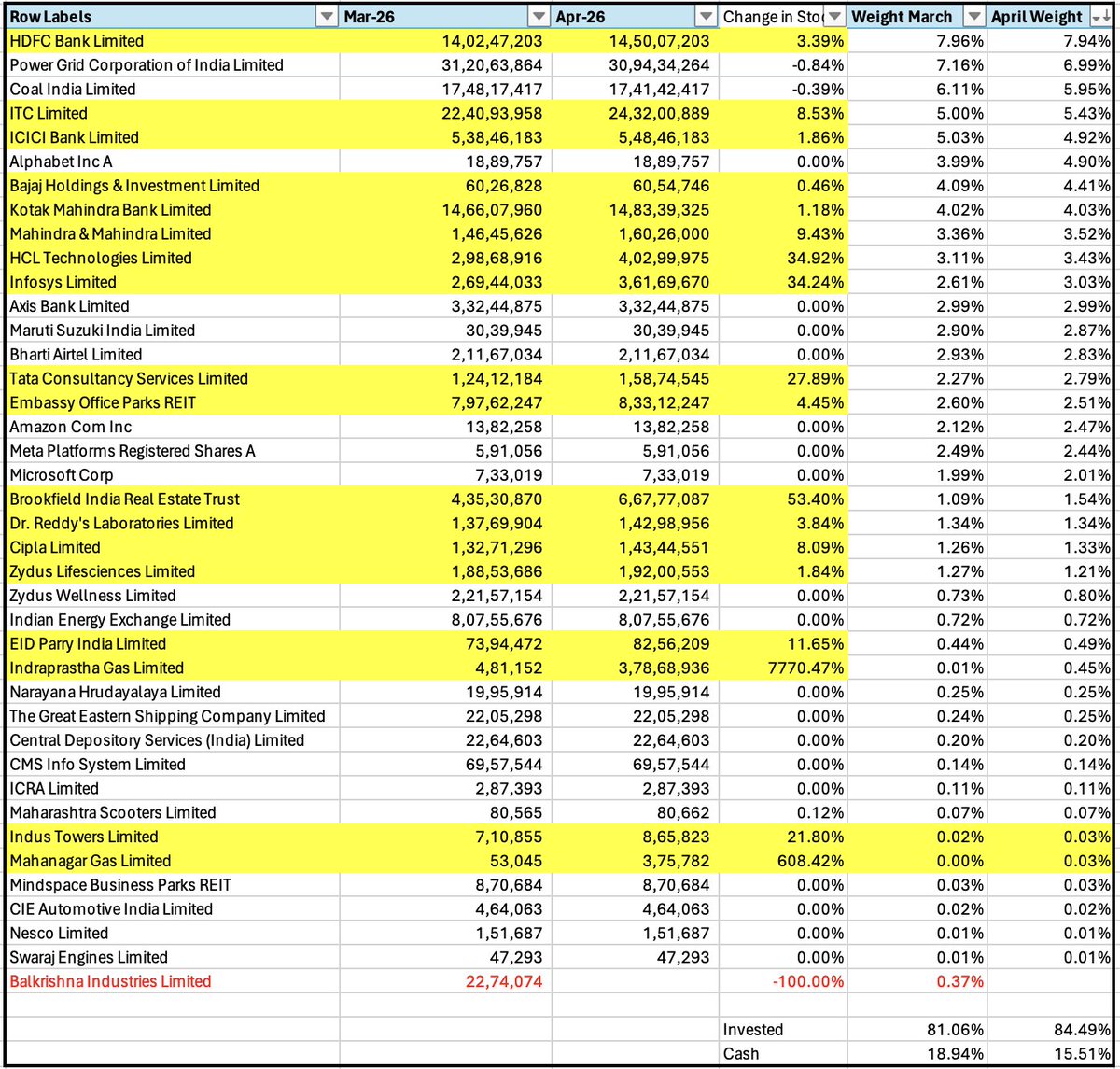Click Cash April weight 15.51%
Image resolution: width=1120 pixels, height=1069 pixels.
(x=1052, y=1054)
